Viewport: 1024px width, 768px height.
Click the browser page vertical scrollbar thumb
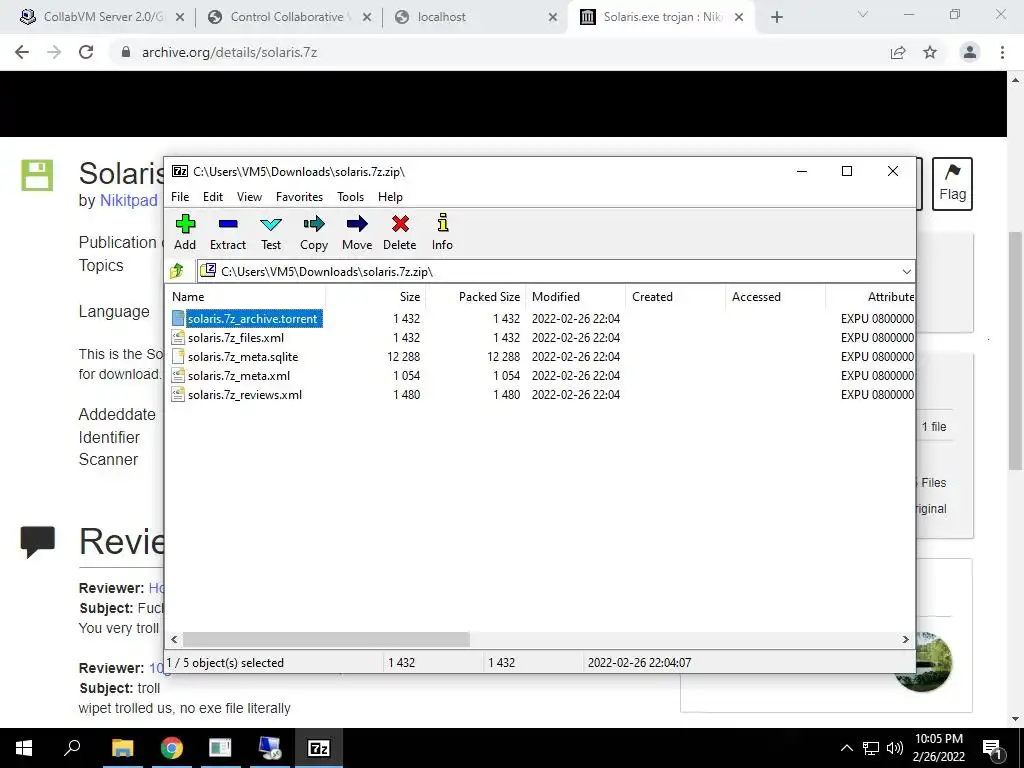coord(1015,351)
